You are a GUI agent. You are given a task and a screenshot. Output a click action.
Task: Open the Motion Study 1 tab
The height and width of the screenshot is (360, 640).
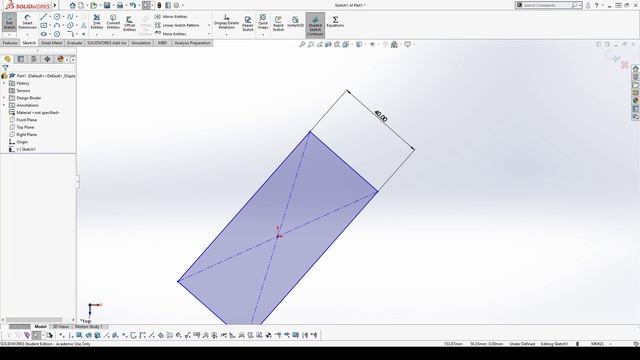coord(89,327)
